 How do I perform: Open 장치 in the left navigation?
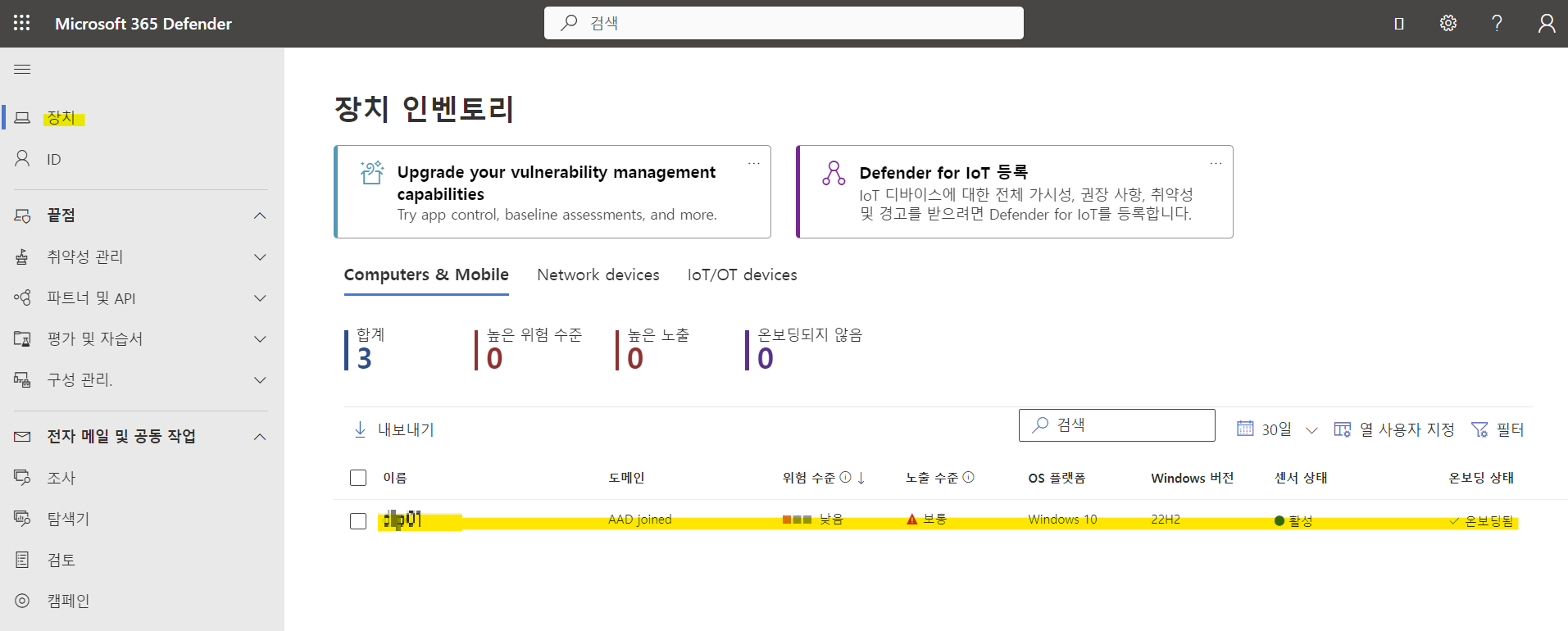click(61, 117)
